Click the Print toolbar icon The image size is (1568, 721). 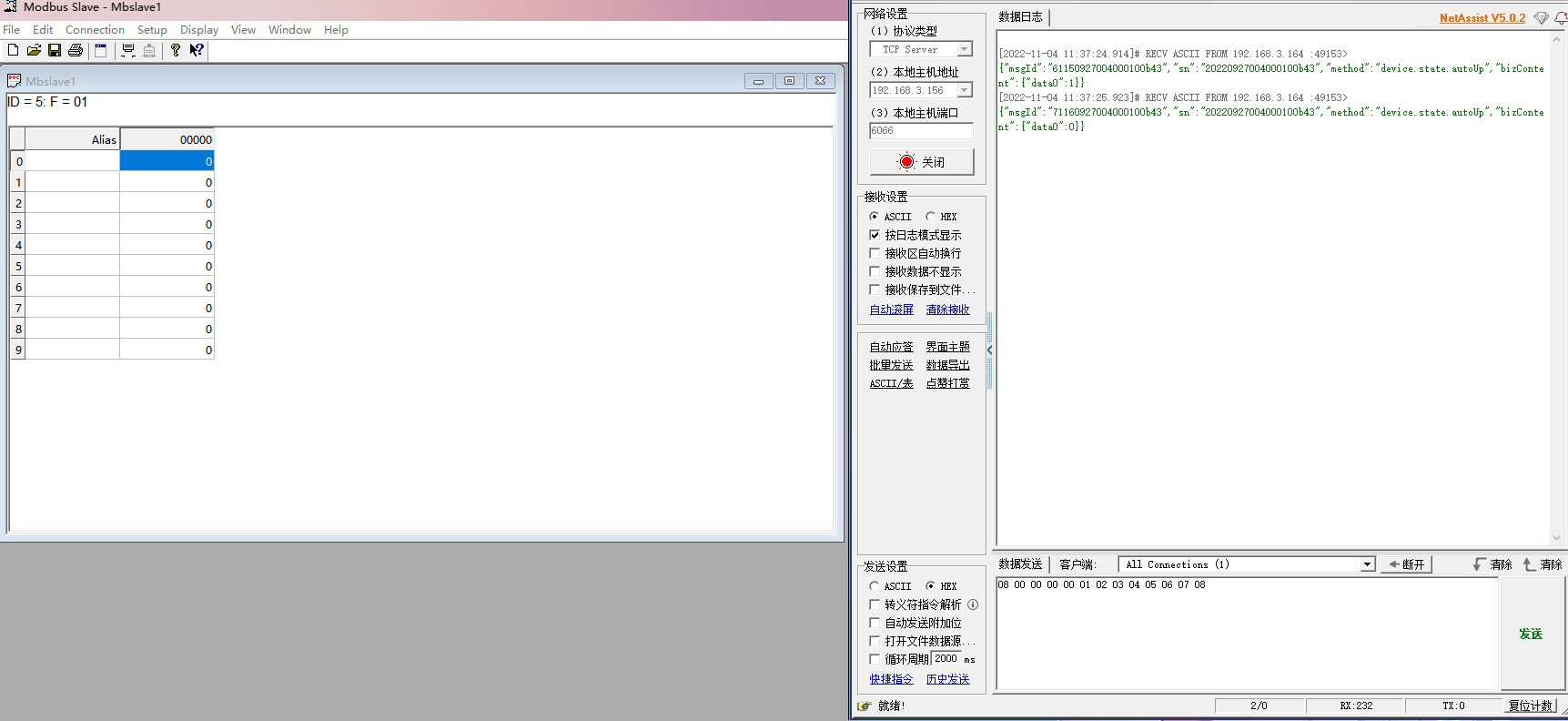coord(76,51)
